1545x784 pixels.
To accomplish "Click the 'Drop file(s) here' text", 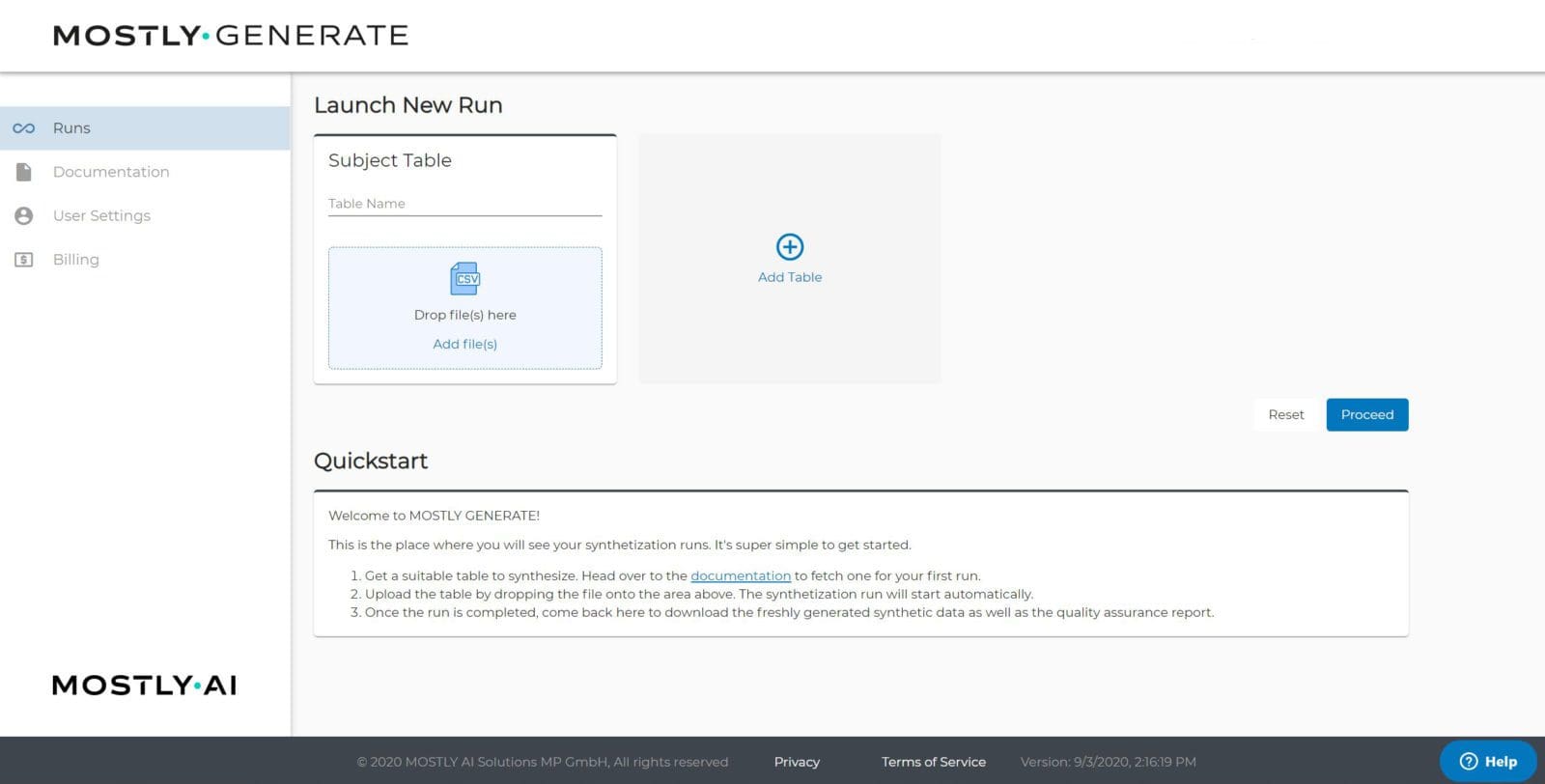I will pyautogui.click(x=464, y=315).
